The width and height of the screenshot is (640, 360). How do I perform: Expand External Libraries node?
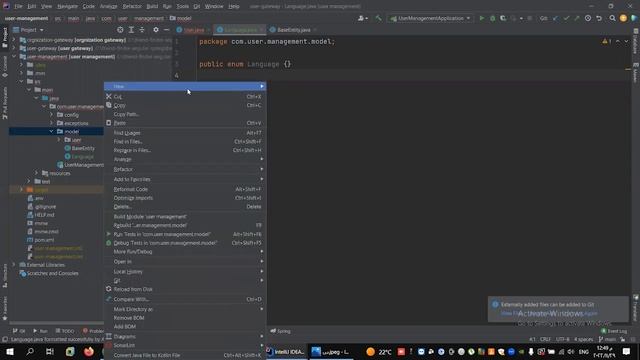pyautogui.click(x=13, y=265)
